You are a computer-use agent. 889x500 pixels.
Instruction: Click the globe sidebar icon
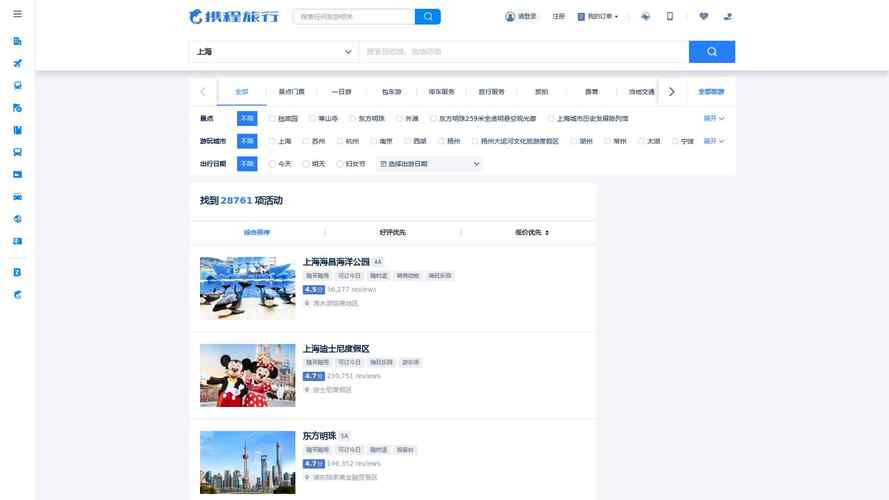(x=18, y=219)
